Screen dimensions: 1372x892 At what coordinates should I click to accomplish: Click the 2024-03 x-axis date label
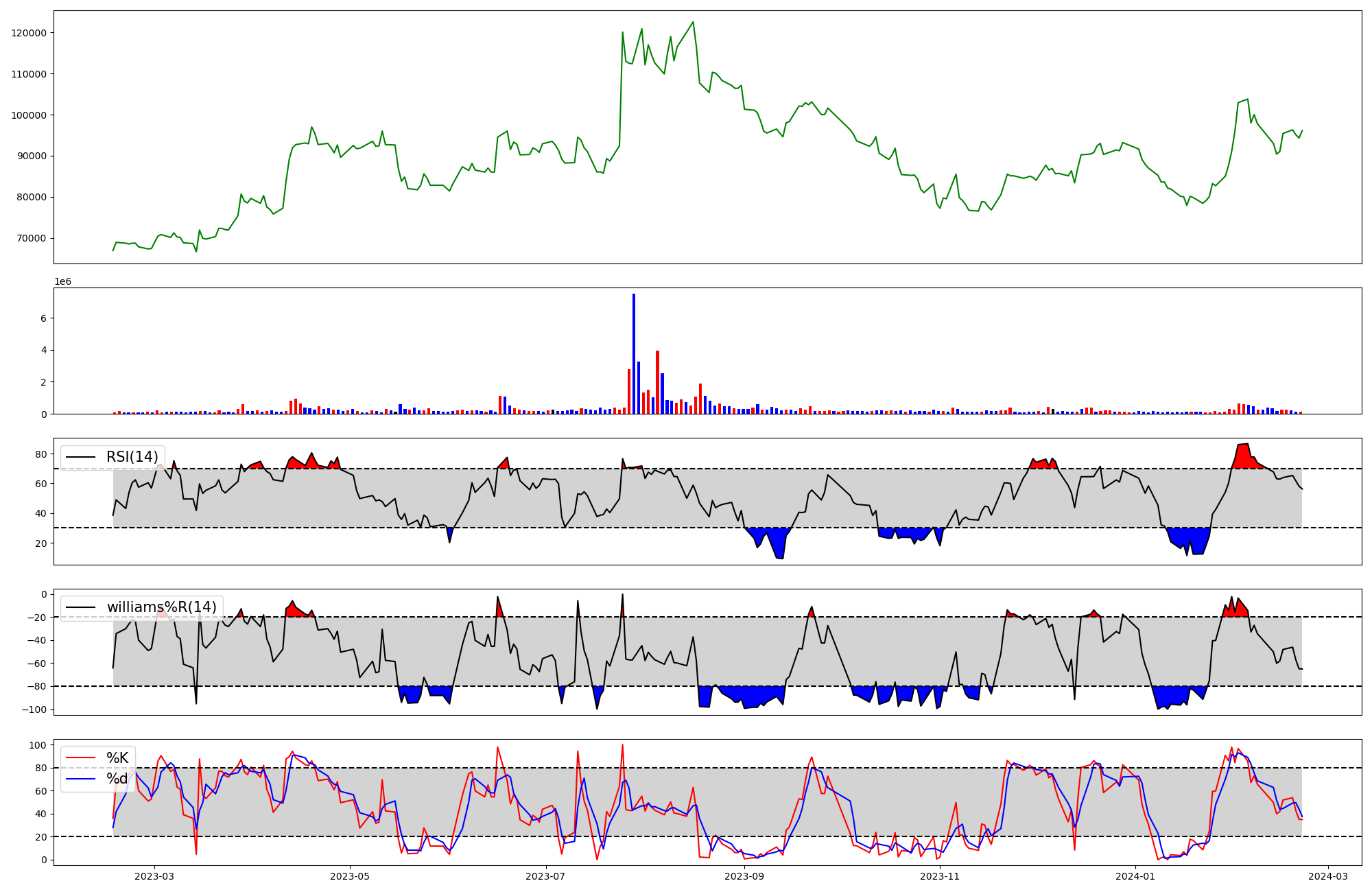pyautogui.click(x=1328, y=876)
